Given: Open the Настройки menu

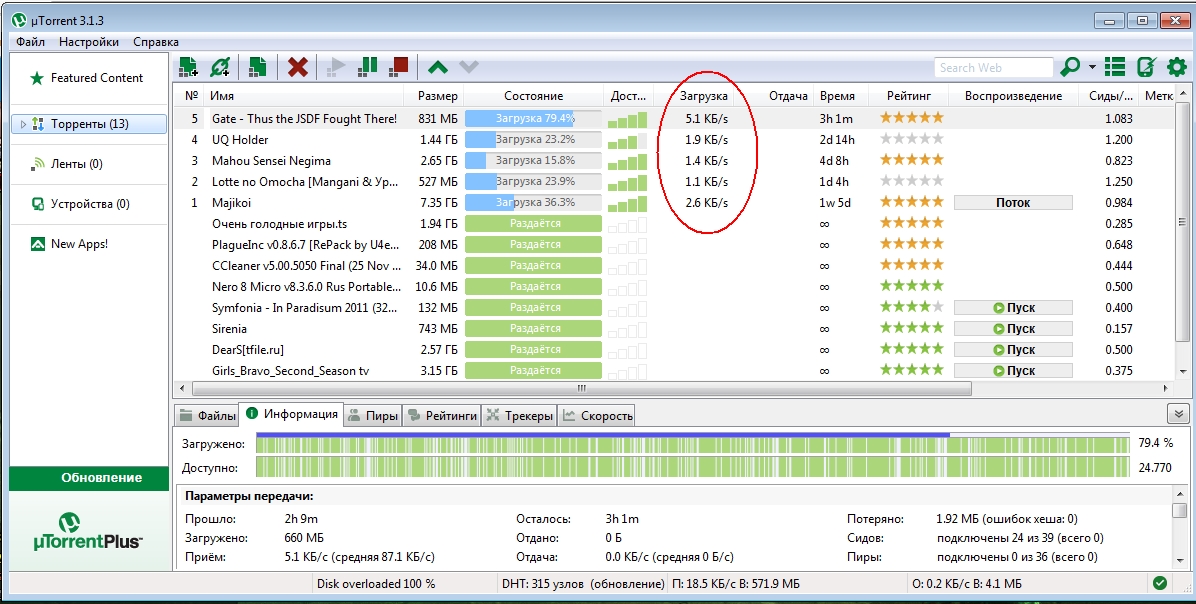Looking at the screenshot, I should tap(88, 42).
